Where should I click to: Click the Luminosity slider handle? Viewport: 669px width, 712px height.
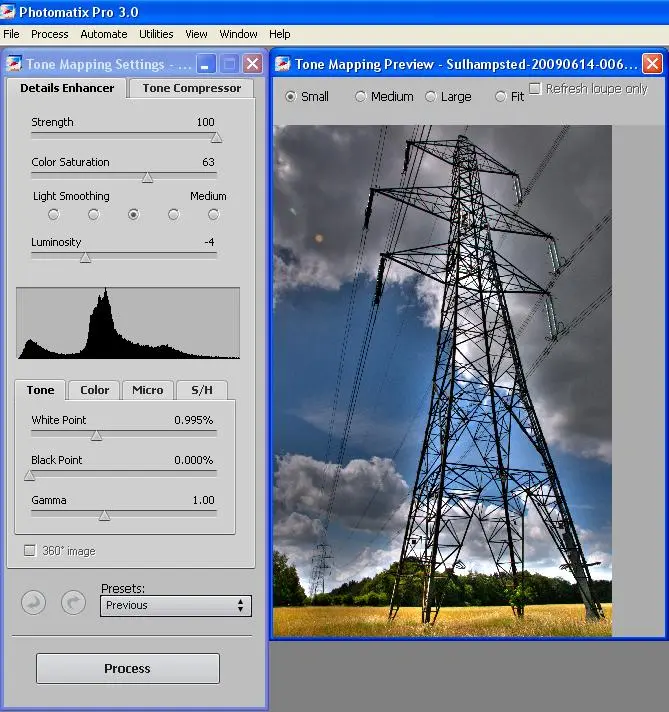[85, 257]
